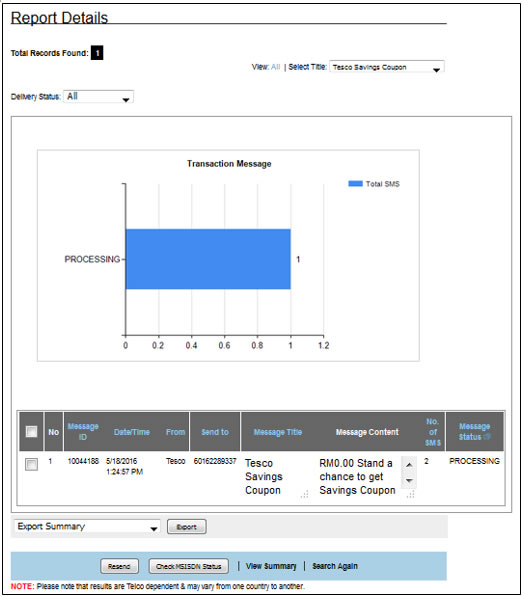Click the message ID 10044188
This screenshot has width=524, height=597.
click(83, 461)
